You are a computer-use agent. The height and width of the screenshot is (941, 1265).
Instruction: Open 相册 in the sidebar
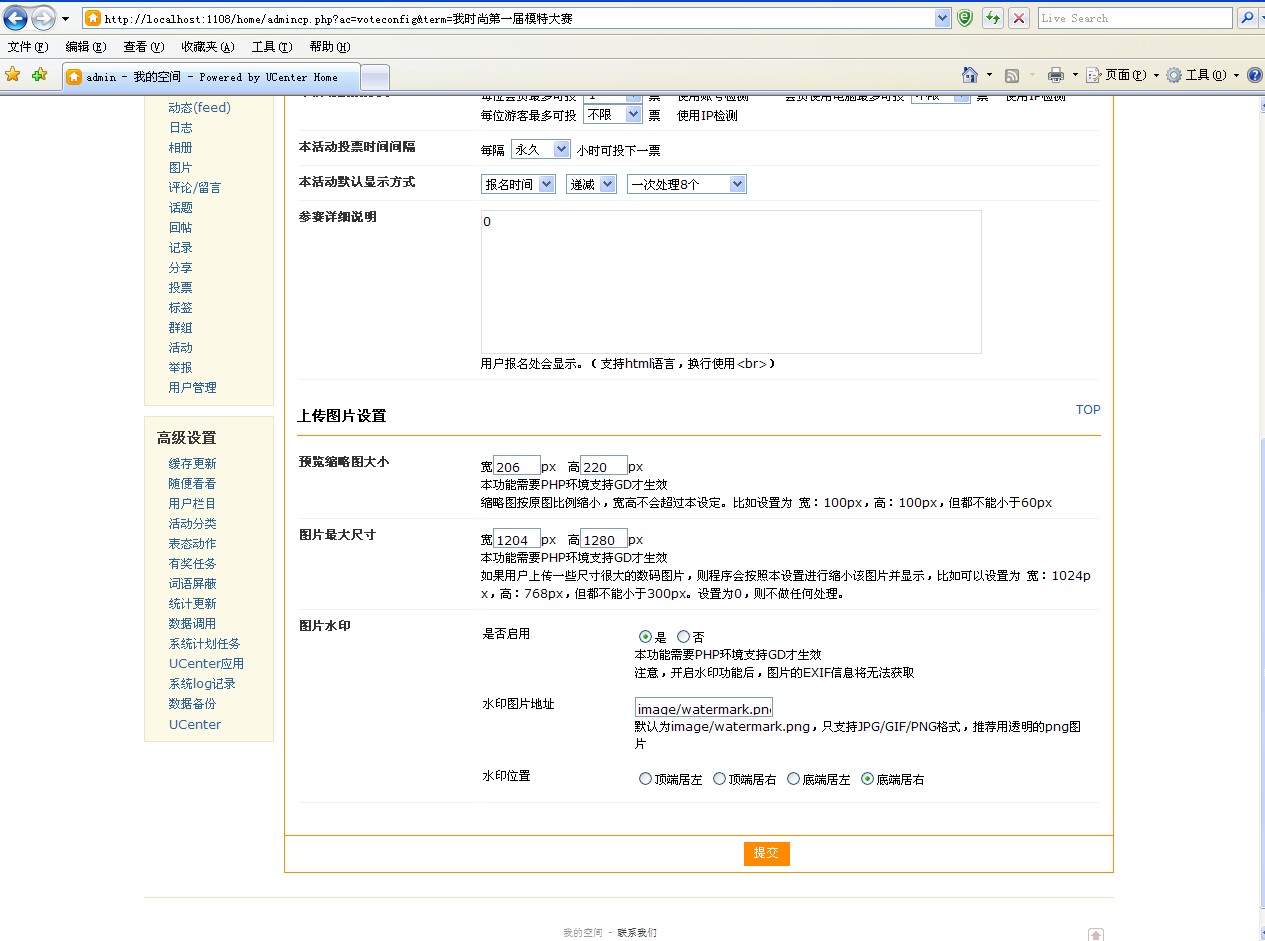pos(180,148)
